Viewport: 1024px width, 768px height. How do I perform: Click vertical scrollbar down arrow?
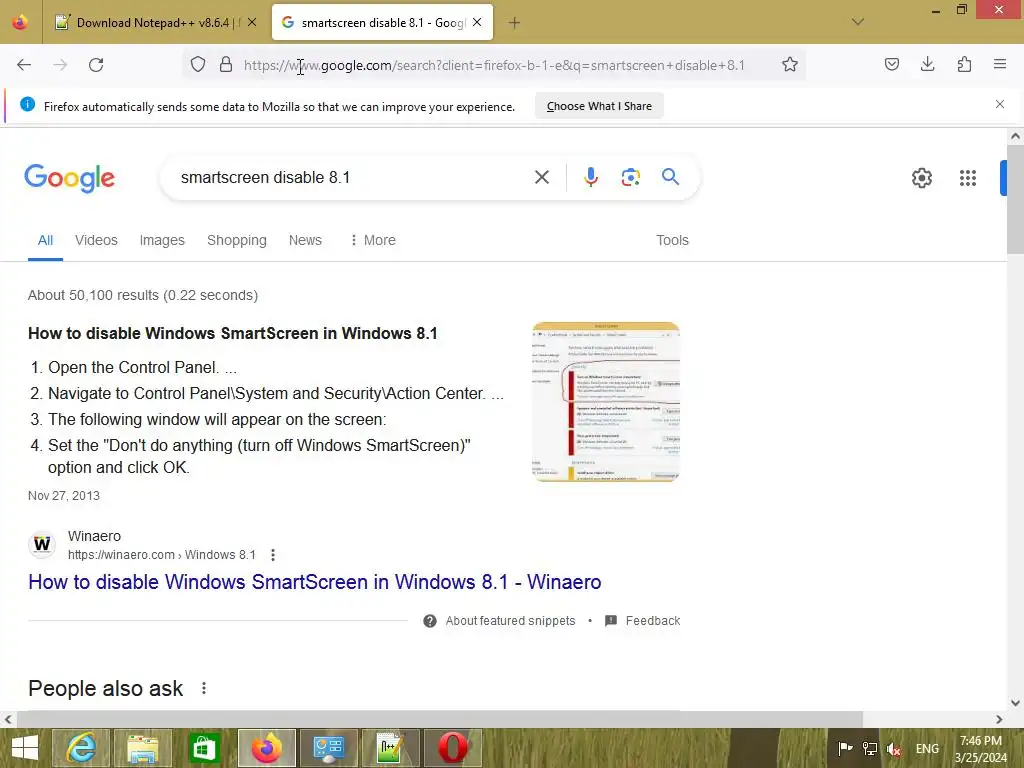(1015, 703)
